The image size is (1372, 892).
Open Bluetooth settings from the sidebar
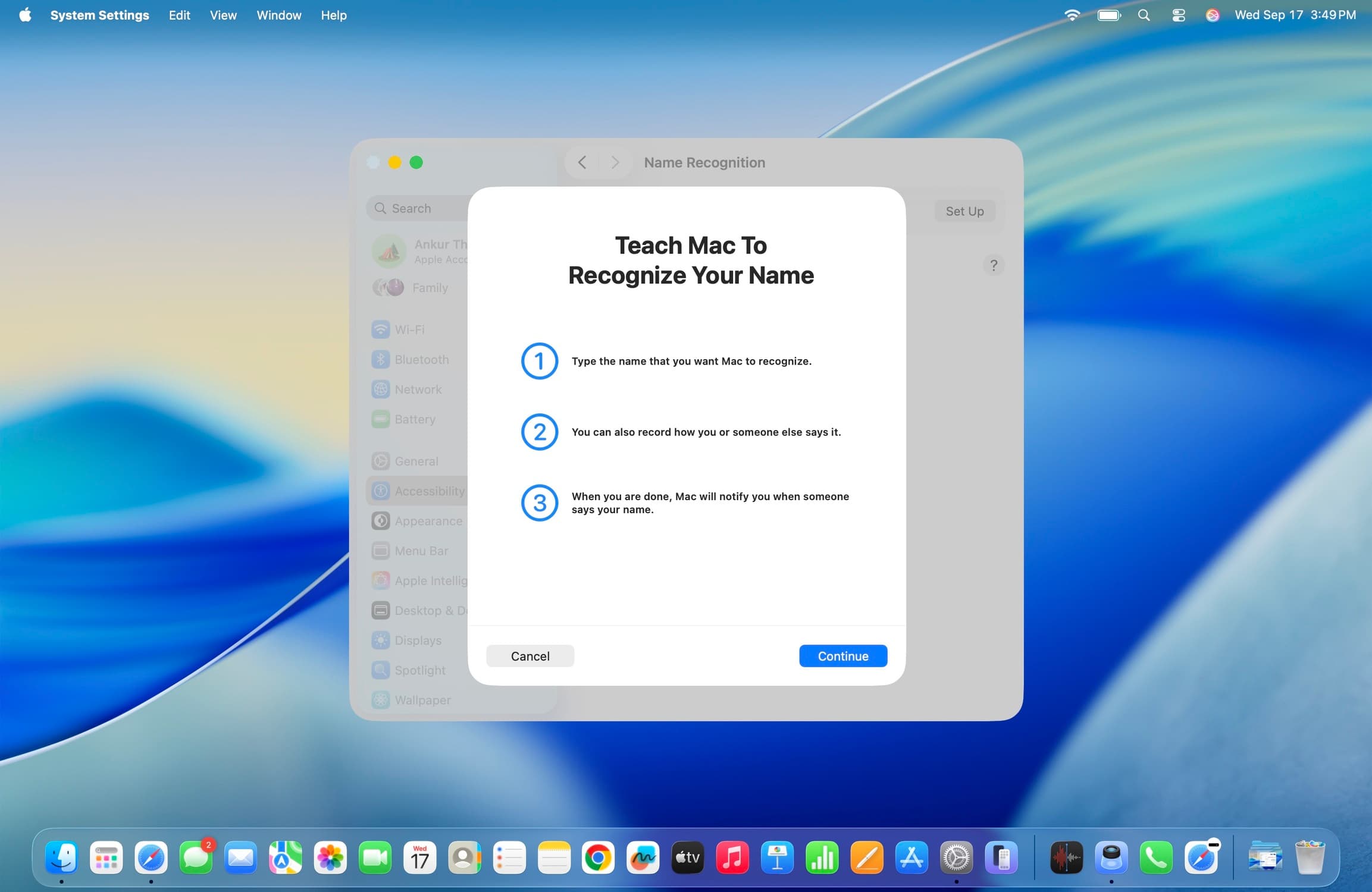click(422, 359)
